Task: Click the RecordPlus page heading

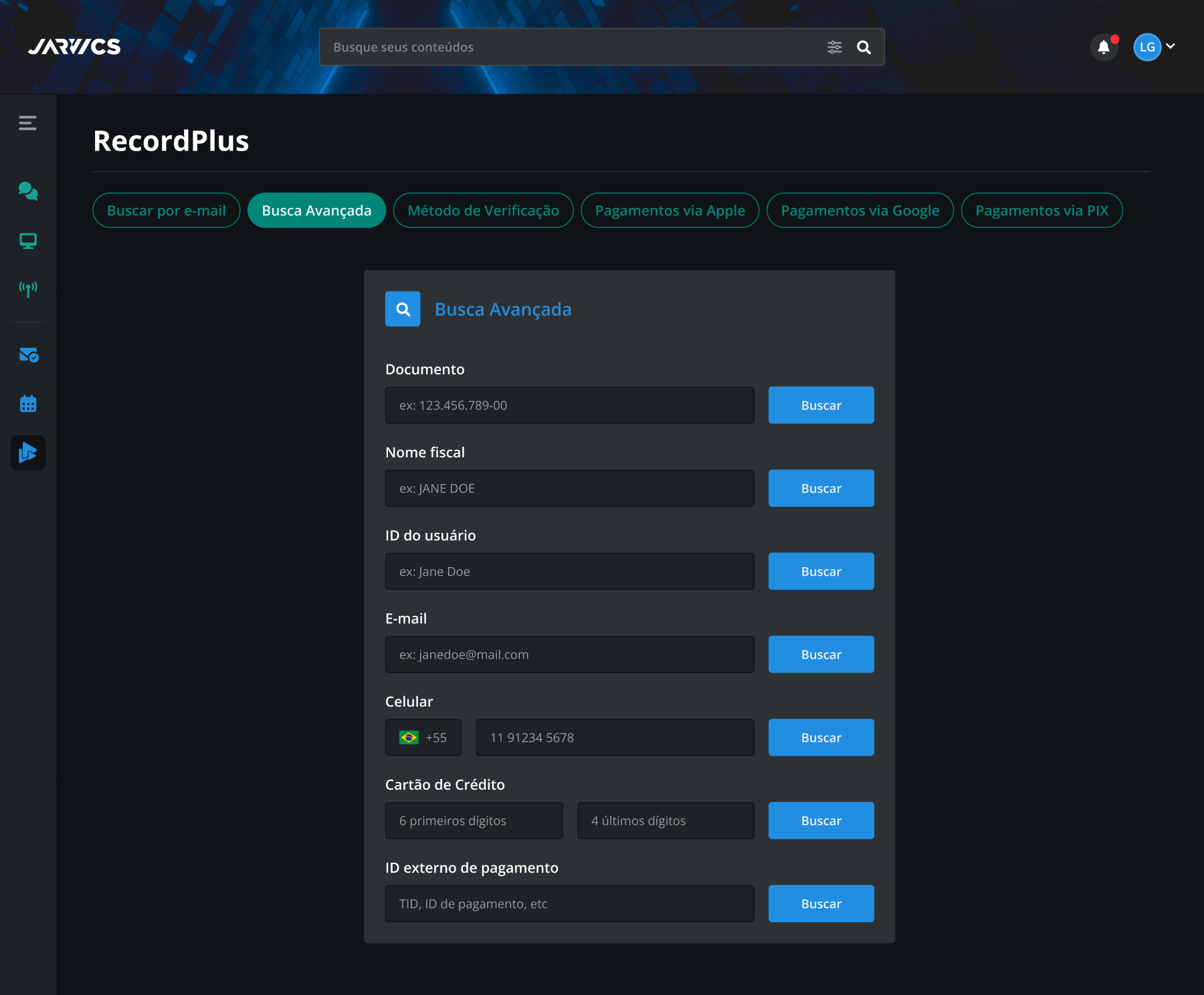Action: [171, 141]
